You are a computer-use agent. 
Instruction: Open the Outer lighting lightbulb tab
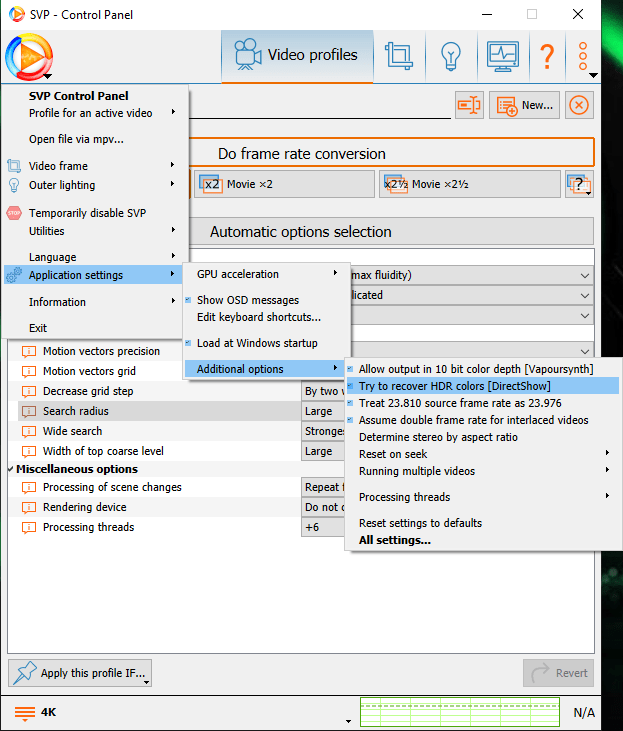(x=451, y=56)
